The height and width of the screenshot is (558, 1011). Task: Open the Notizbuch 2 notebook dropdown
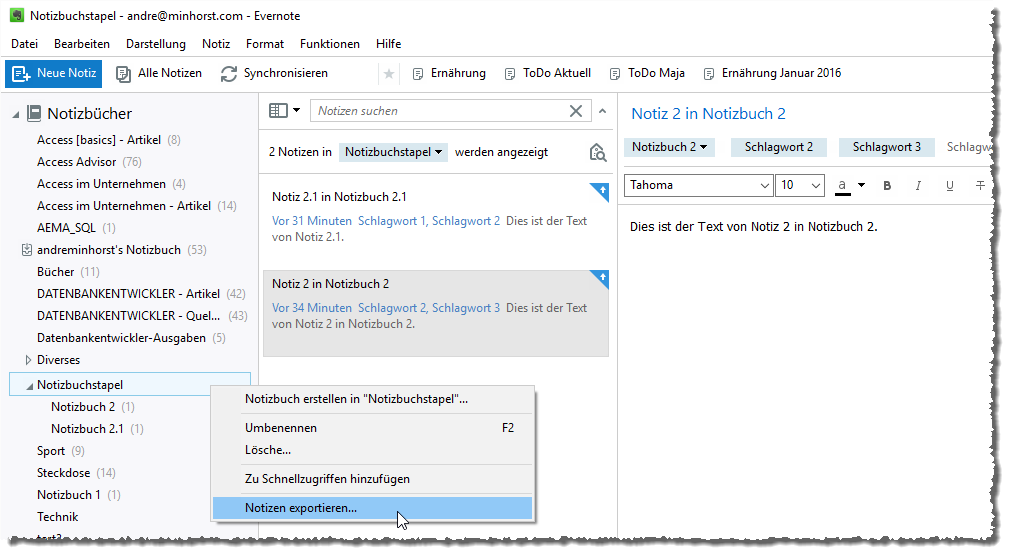point(669,147)
